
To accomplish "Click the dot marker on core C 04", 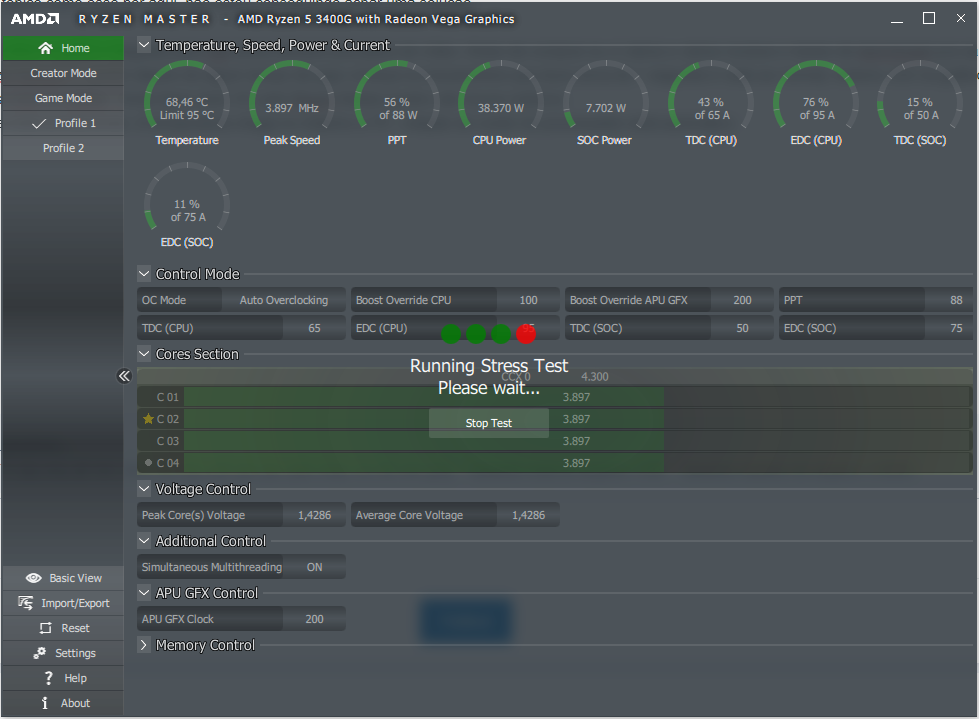I will click(148, 462).
